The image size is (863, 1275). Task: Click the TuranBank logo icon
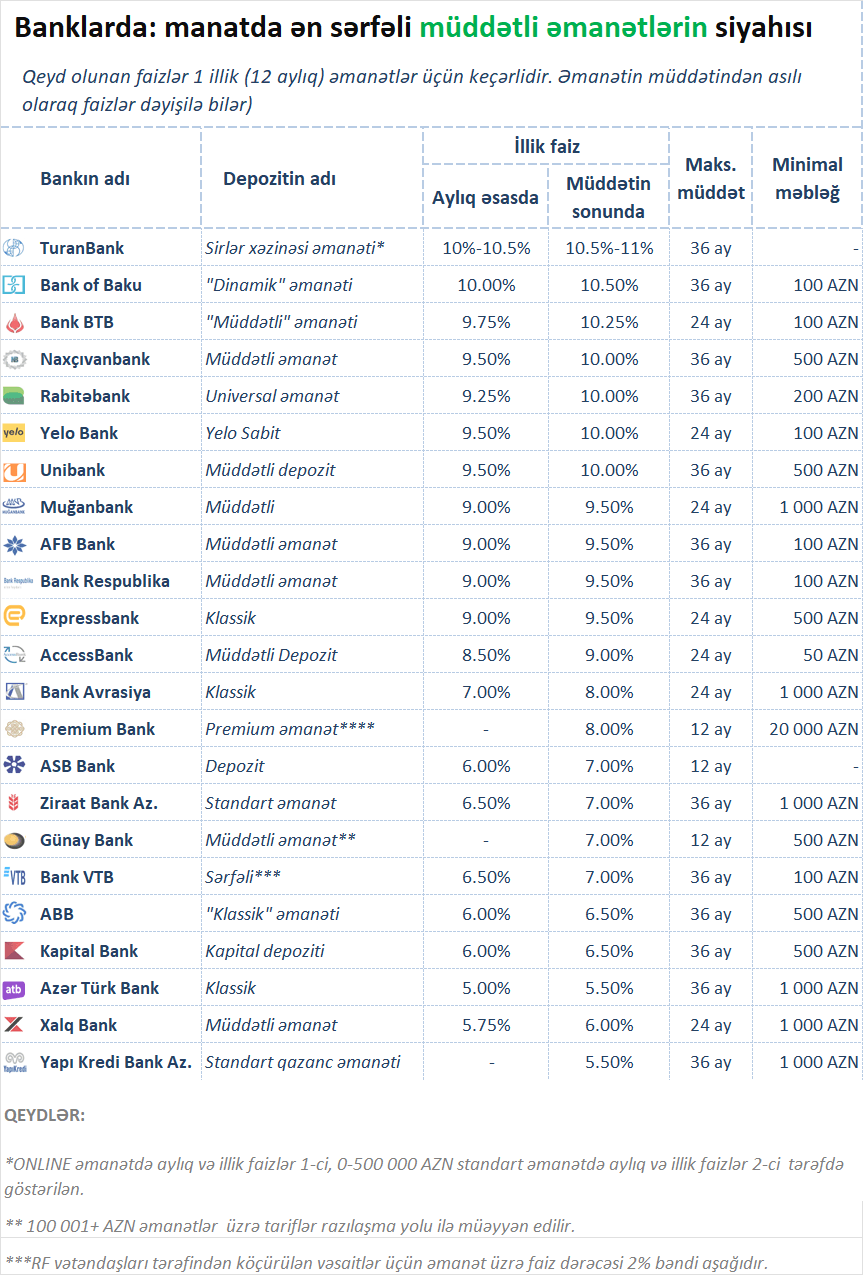tap(14, 248)
